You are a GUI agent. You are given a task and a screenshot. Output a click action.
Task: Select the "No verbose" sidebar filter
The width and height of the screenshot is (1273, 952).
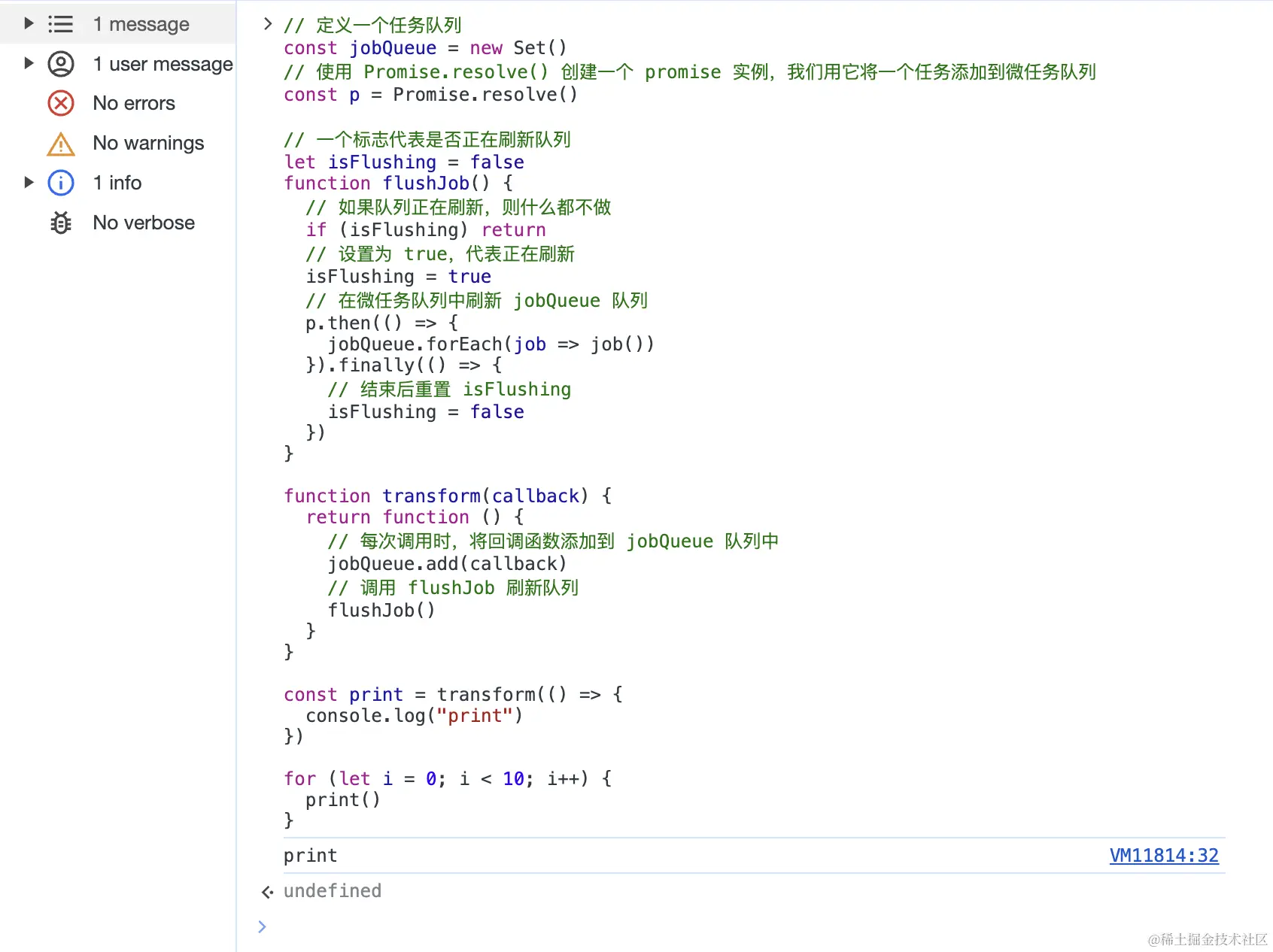(x=118, y=223)
